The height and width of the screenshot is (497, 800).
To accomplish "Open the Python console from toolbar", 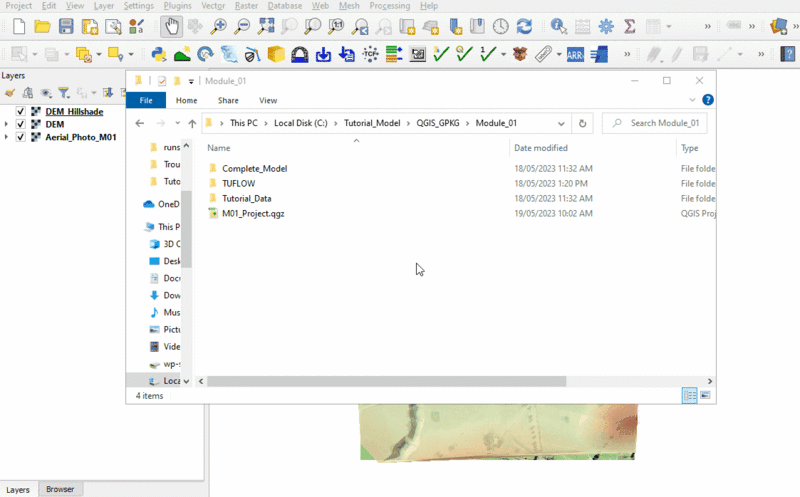I will pos(158,54).
